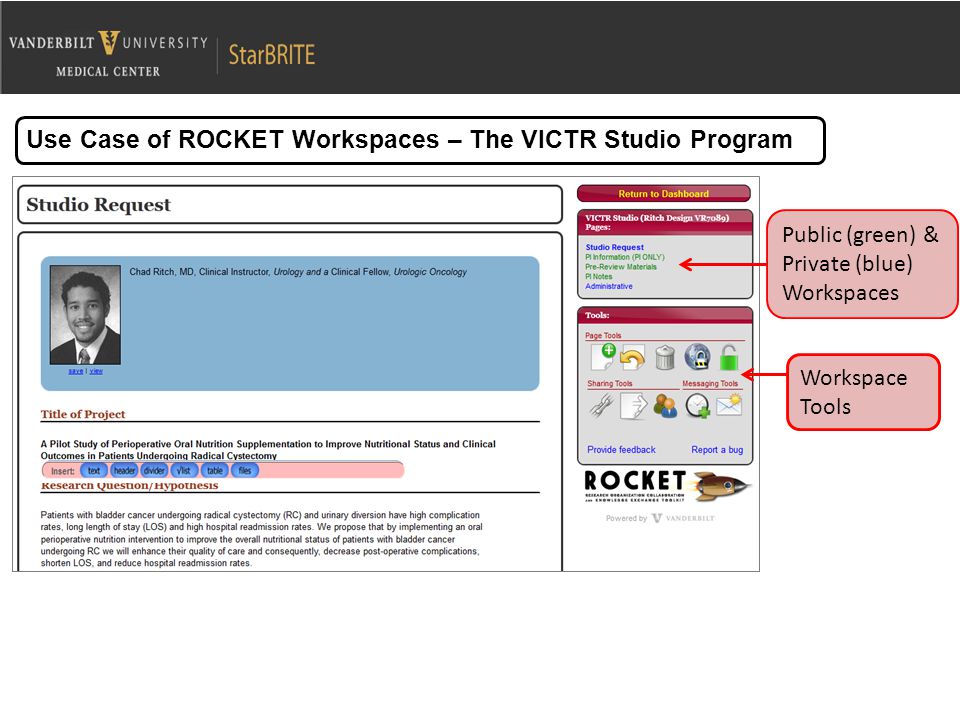Toggle the green open padlock icon

[729, 358]
